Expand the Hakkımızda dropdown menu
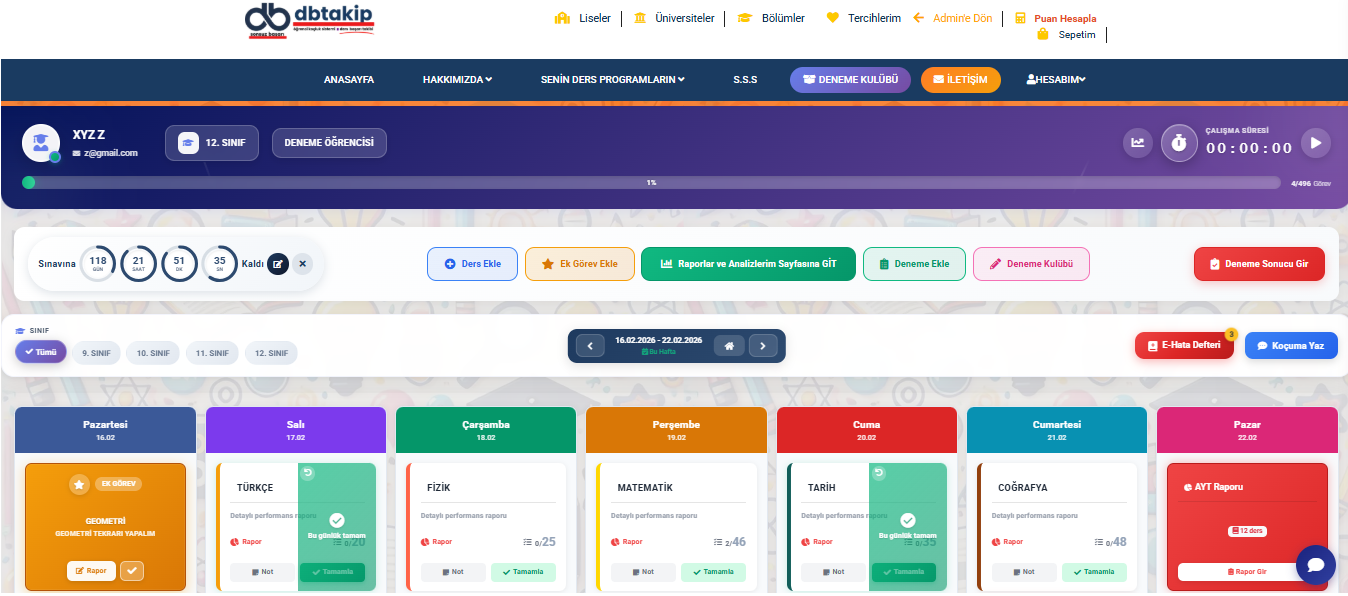This screenshot has height=596, width=1348. (x=457, y=80)
